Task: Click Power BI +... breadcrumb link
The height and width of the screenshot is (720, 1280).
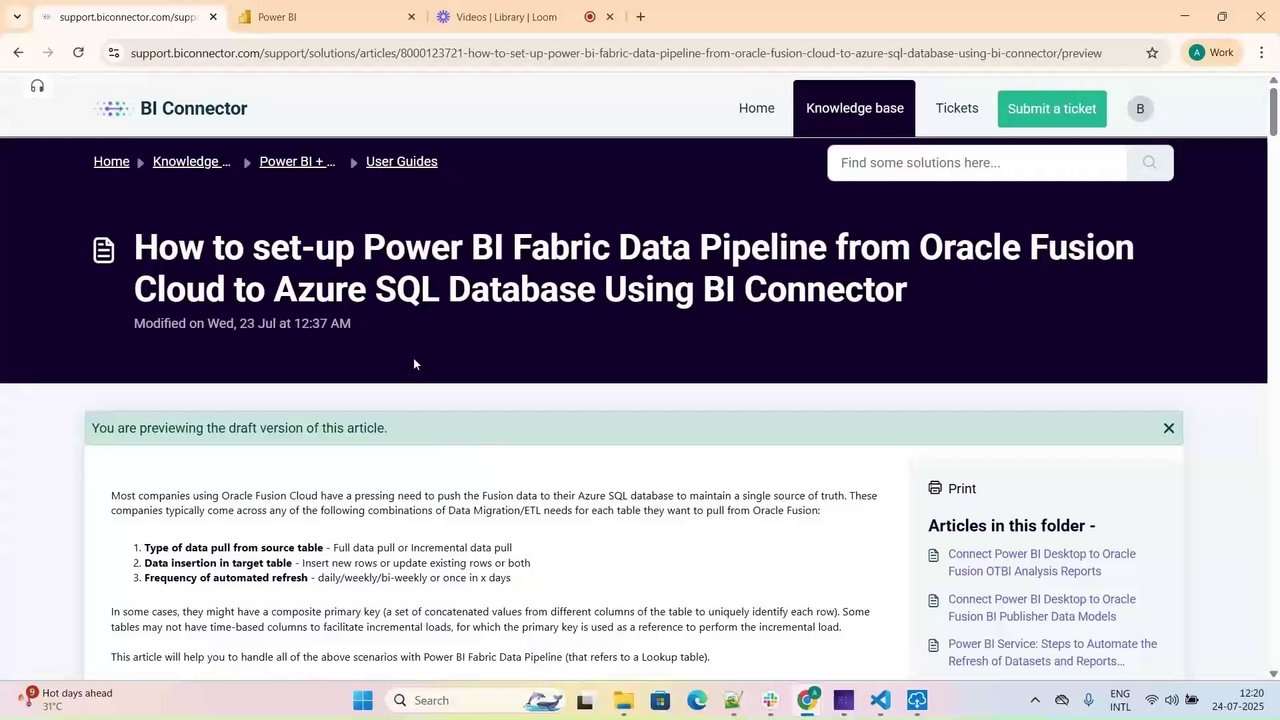Action: pyautogui.click(x=297, y=162)
